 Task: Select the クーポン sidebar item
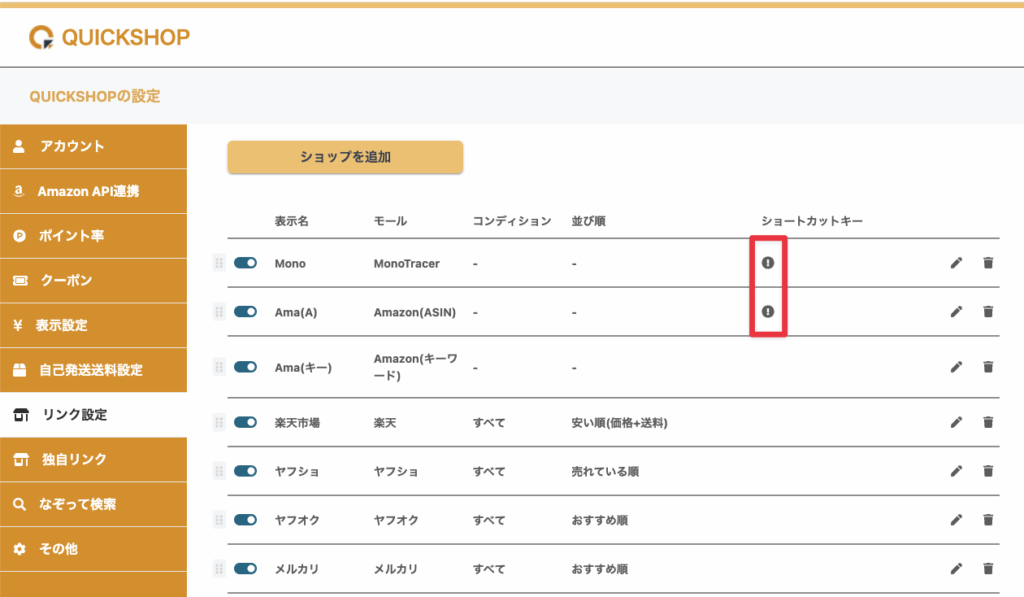click(93, 281)
